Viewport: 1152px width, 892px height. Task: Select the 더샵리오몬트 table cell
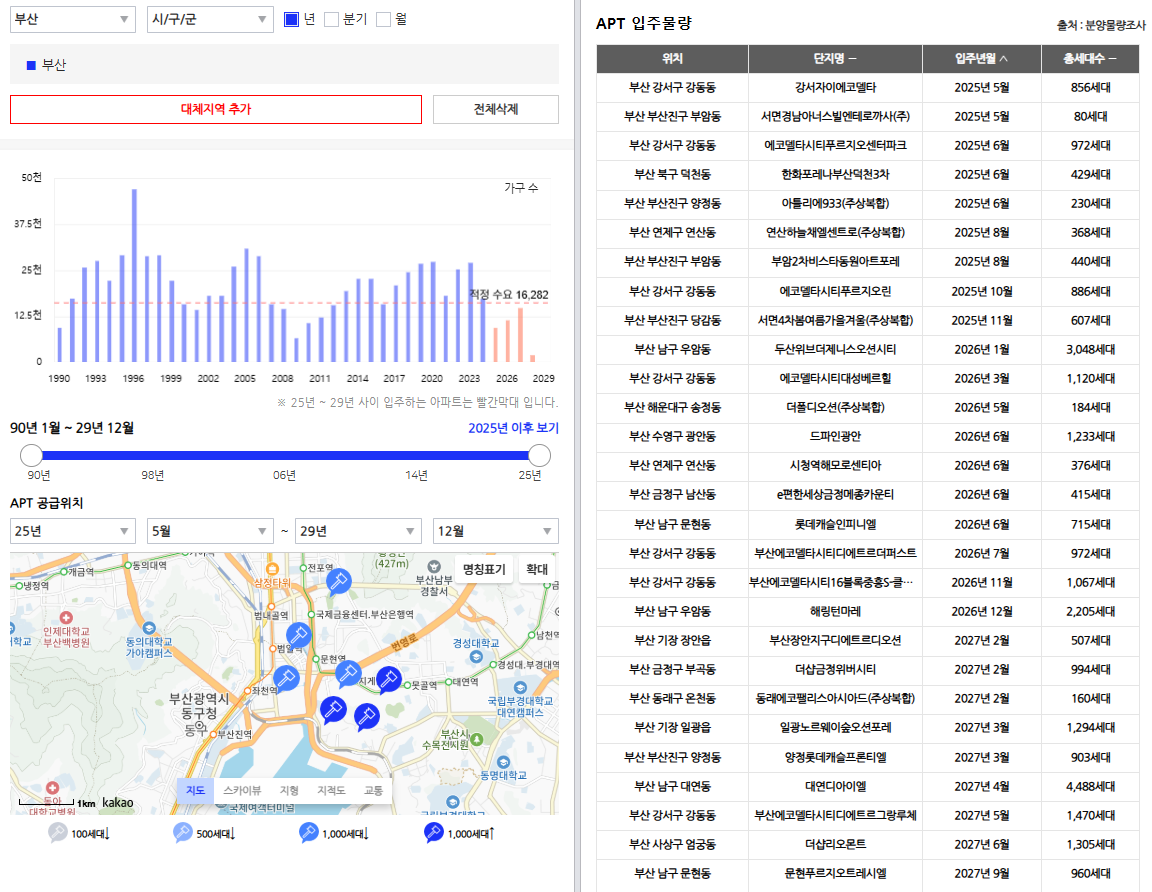tap(835, 844)
